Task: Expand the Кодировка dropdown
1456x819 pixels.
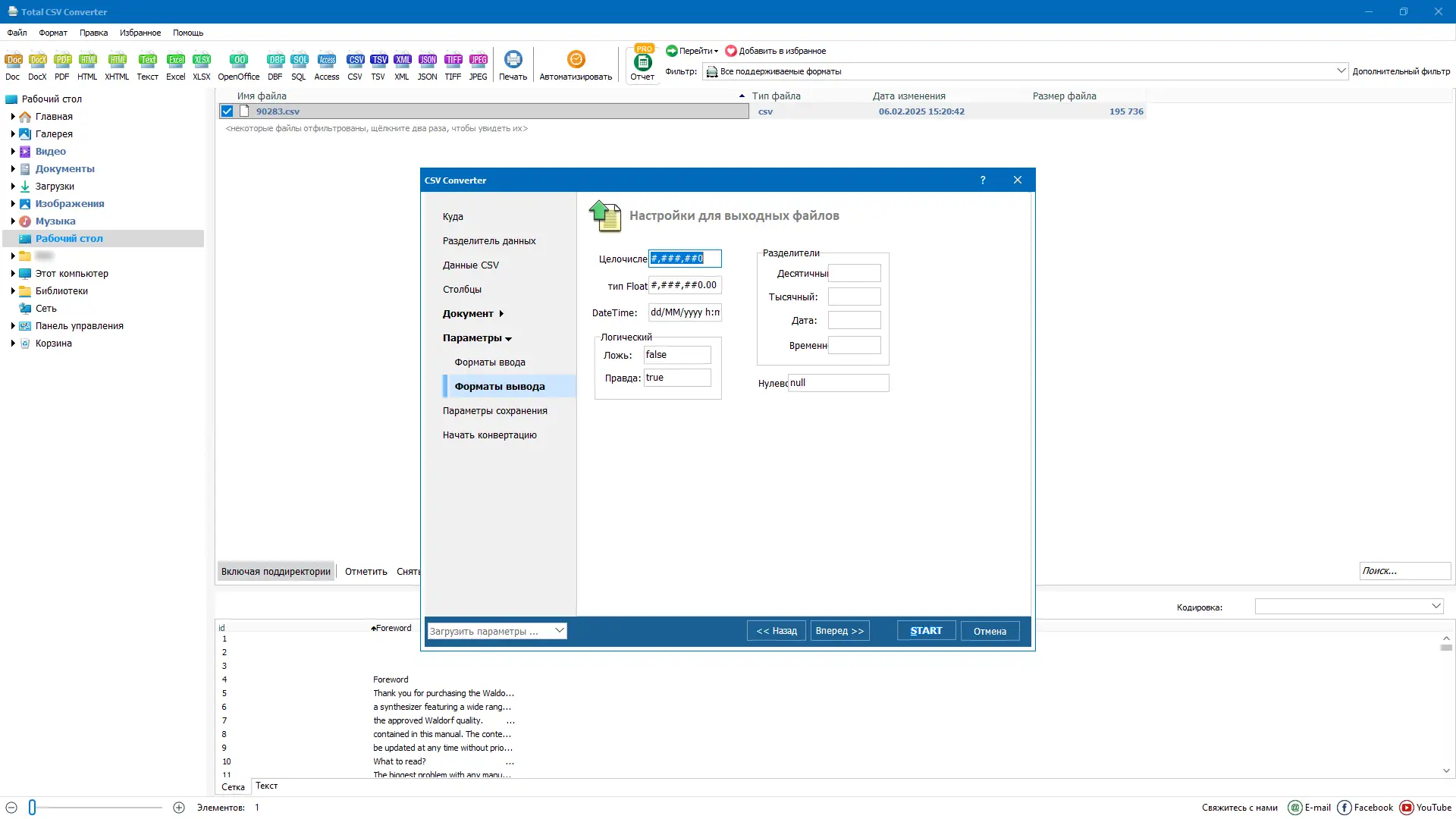Action: 1436,607
